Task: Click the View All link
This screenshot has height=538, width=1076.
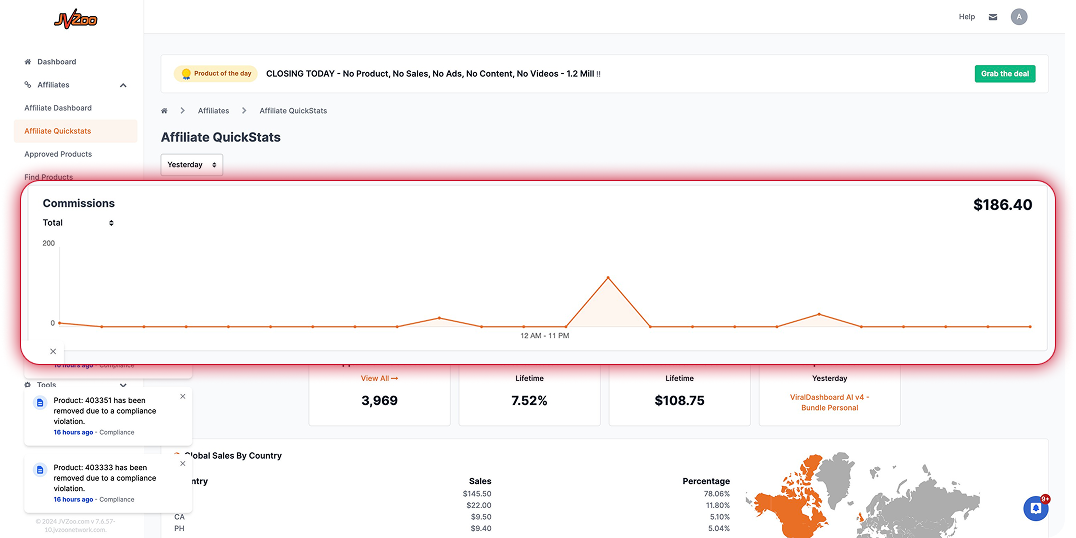Action: [x=379, y=378]
